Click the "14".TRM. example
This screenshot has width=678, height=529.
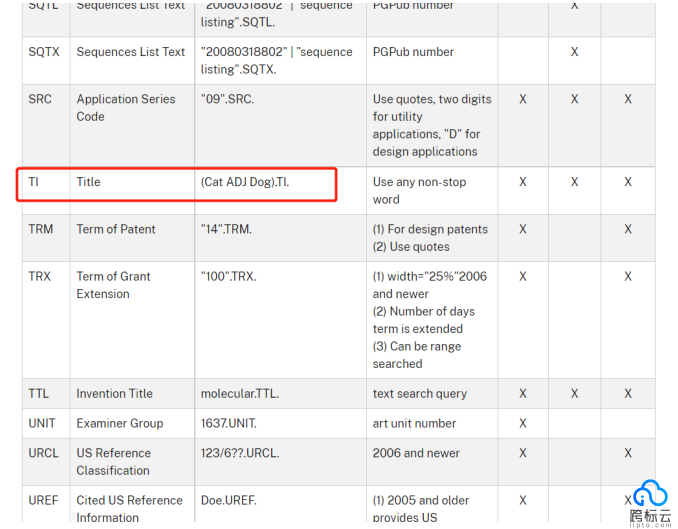click(x=226, y=229)
